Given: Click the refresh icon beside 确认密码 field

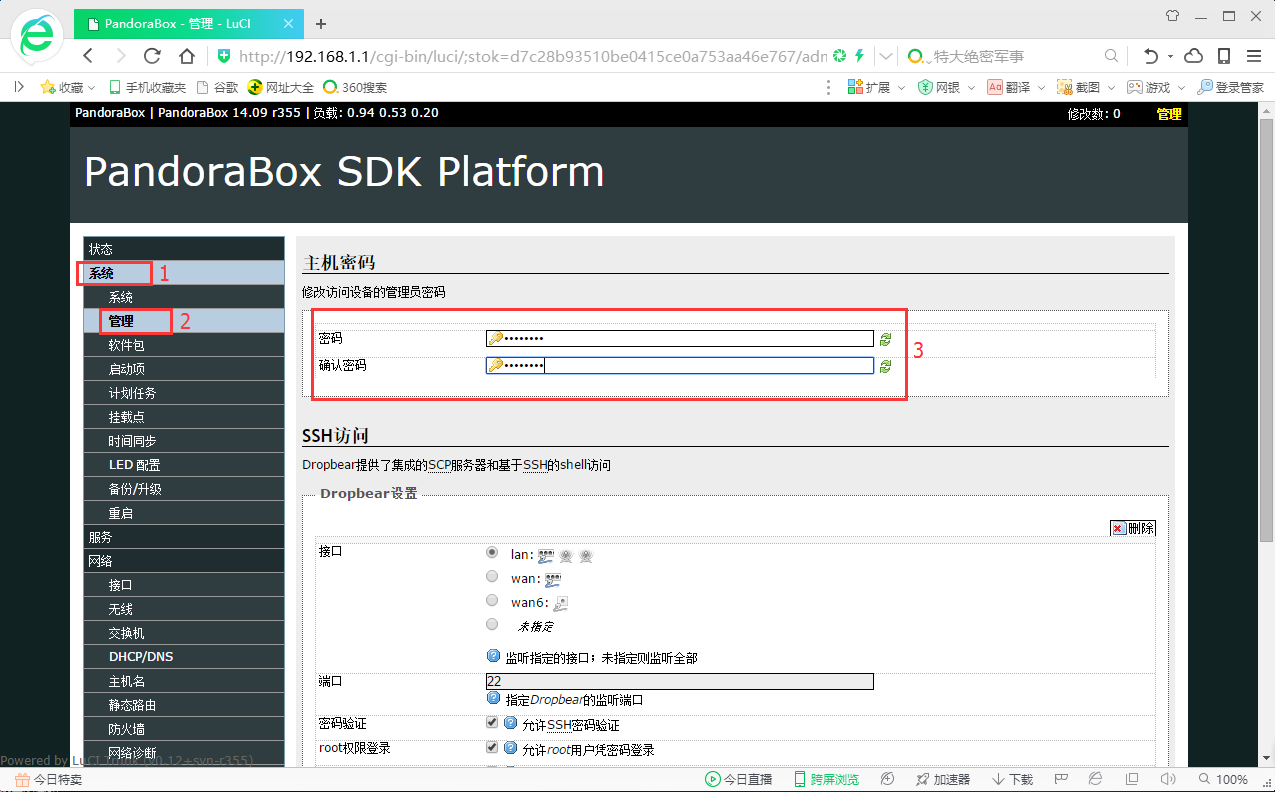Looking at the screenshot, I should tap(885, 367).
